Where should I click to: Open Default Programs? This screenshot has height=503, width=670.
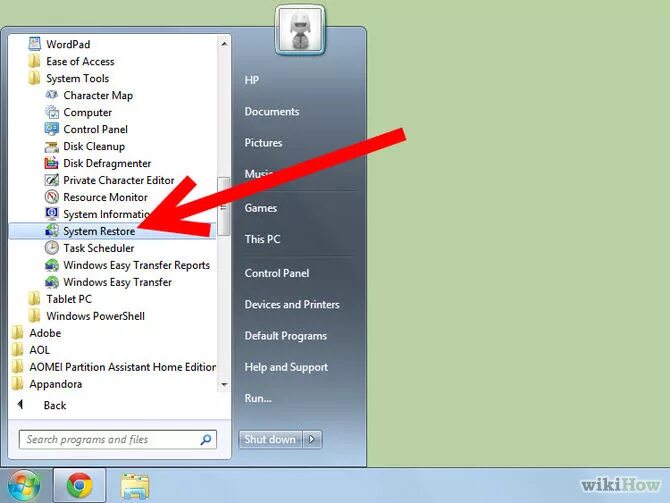[286, 336]
